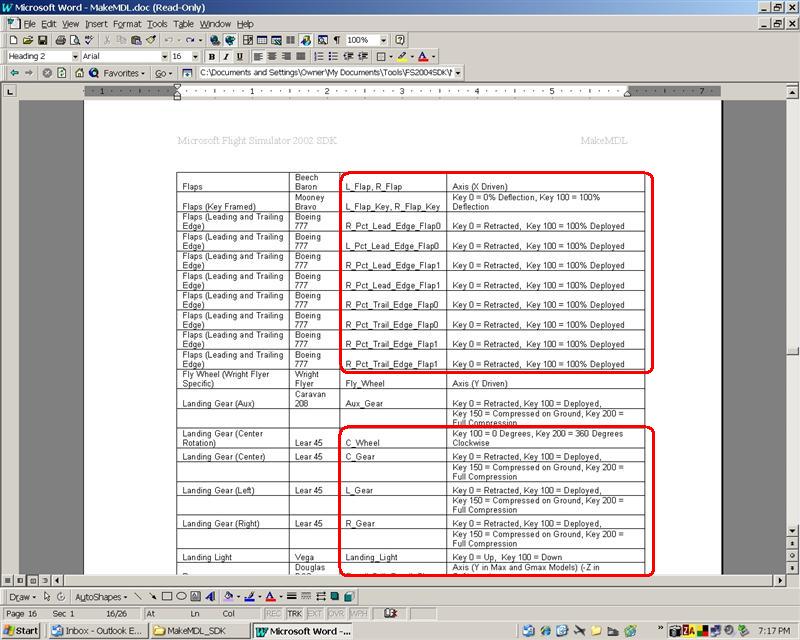Insert Excel worksheet
Viewport: 800px width, 640px height.
click(277, 40)
